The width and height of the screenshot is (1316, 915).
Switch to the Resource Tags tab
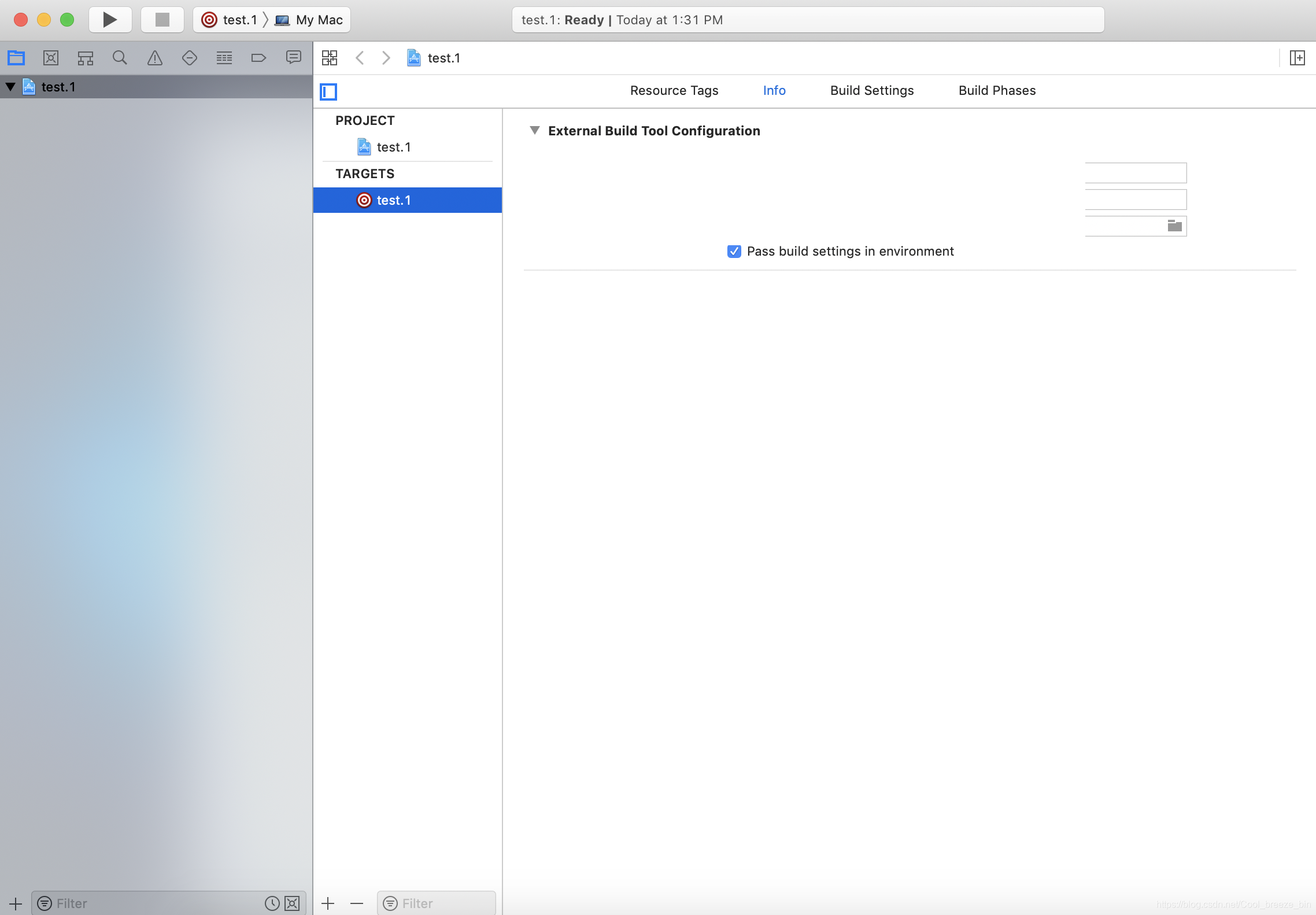coord(674,90)
